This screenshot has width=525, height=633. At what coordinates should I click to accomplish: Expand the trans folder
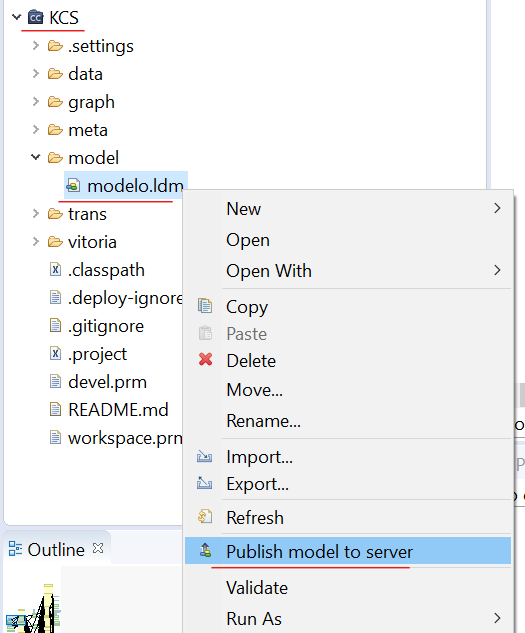click(36, 213)
